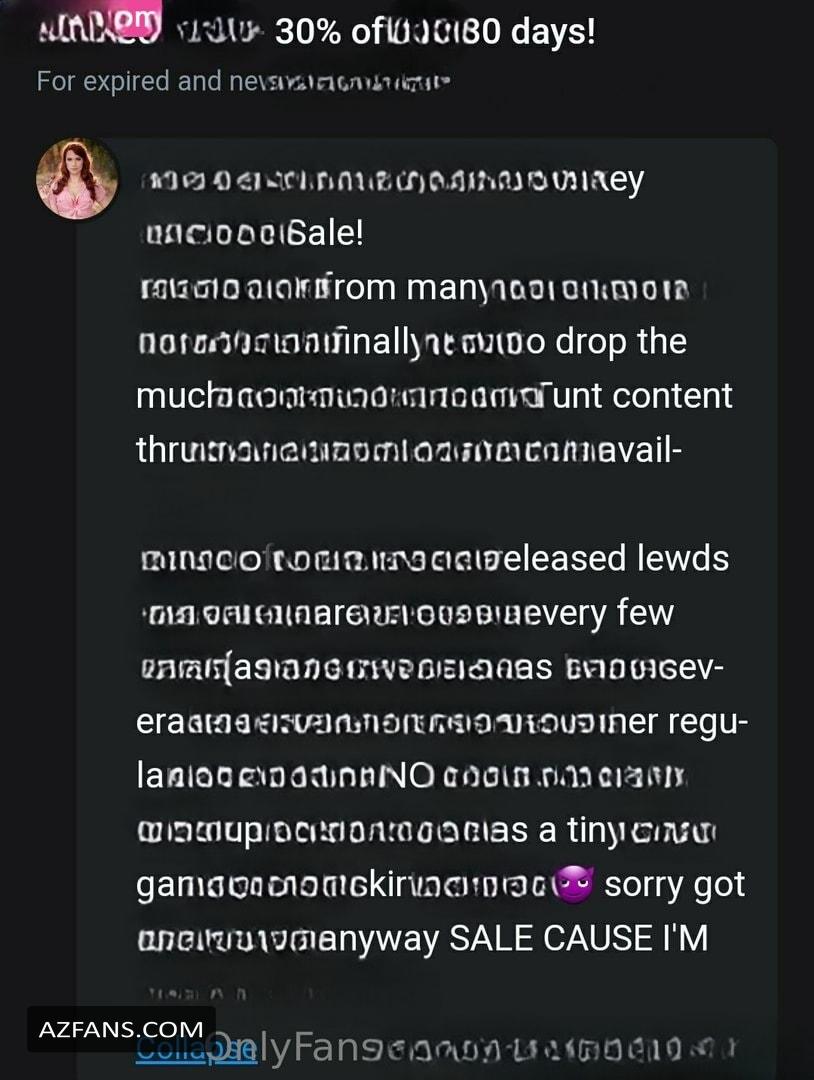
Task: Click the word 'avail-' at line end
Action: click(x=640, y=450)
